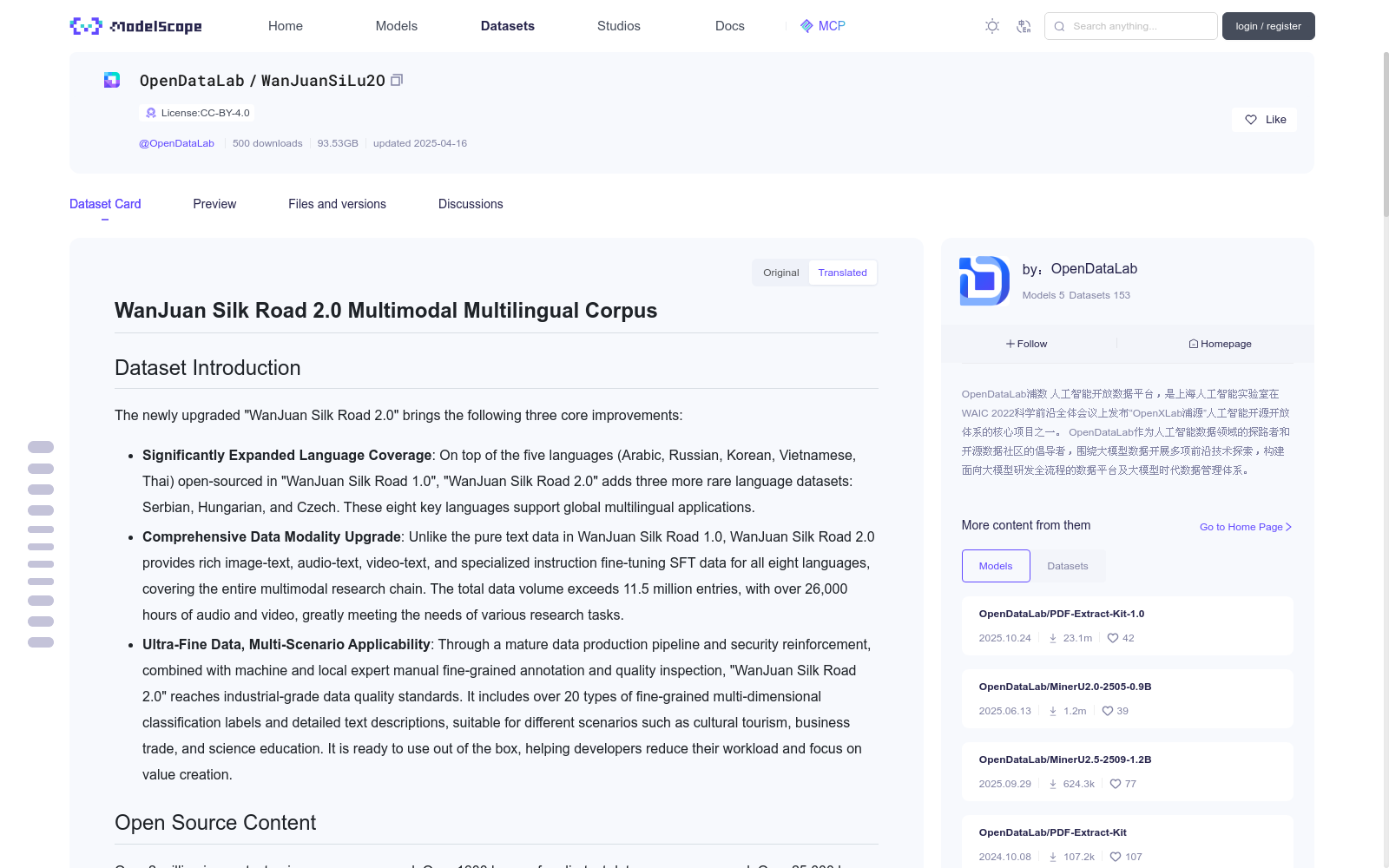Click the 'Dataset Introduction' heading
The width and height of the screenshot is (1389, 868).
(x=207, y=368)
